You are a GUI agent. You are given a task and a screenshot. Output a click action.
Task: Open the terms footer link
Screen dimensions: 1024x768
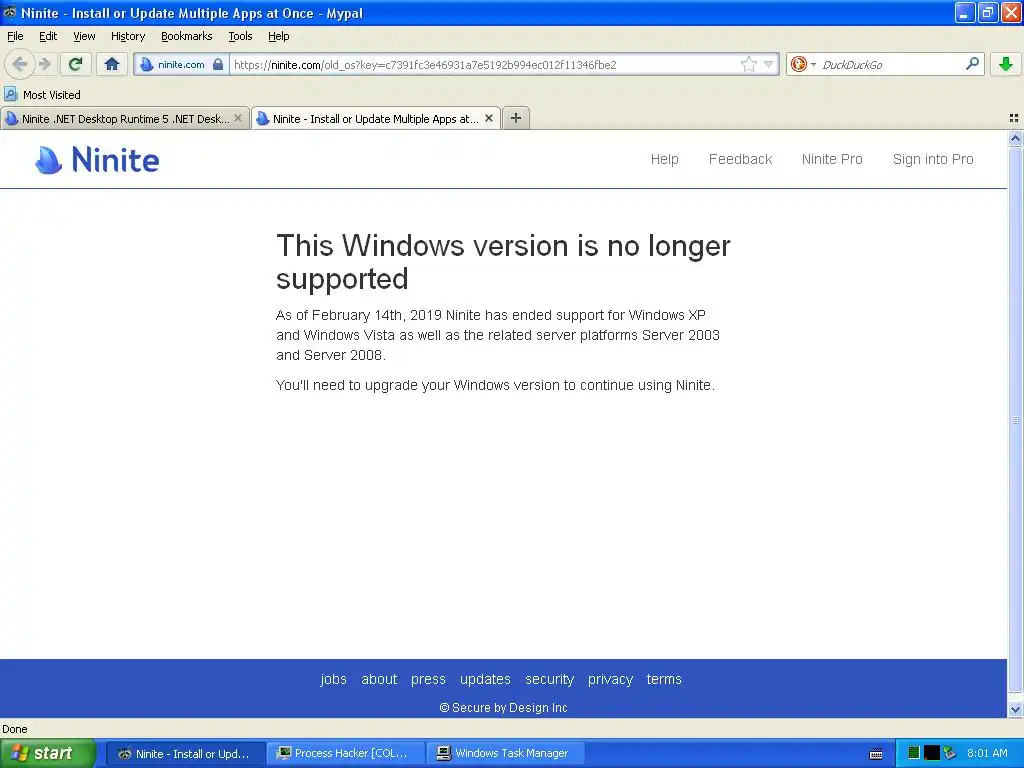pyautogui.click(x=664, y=679)
